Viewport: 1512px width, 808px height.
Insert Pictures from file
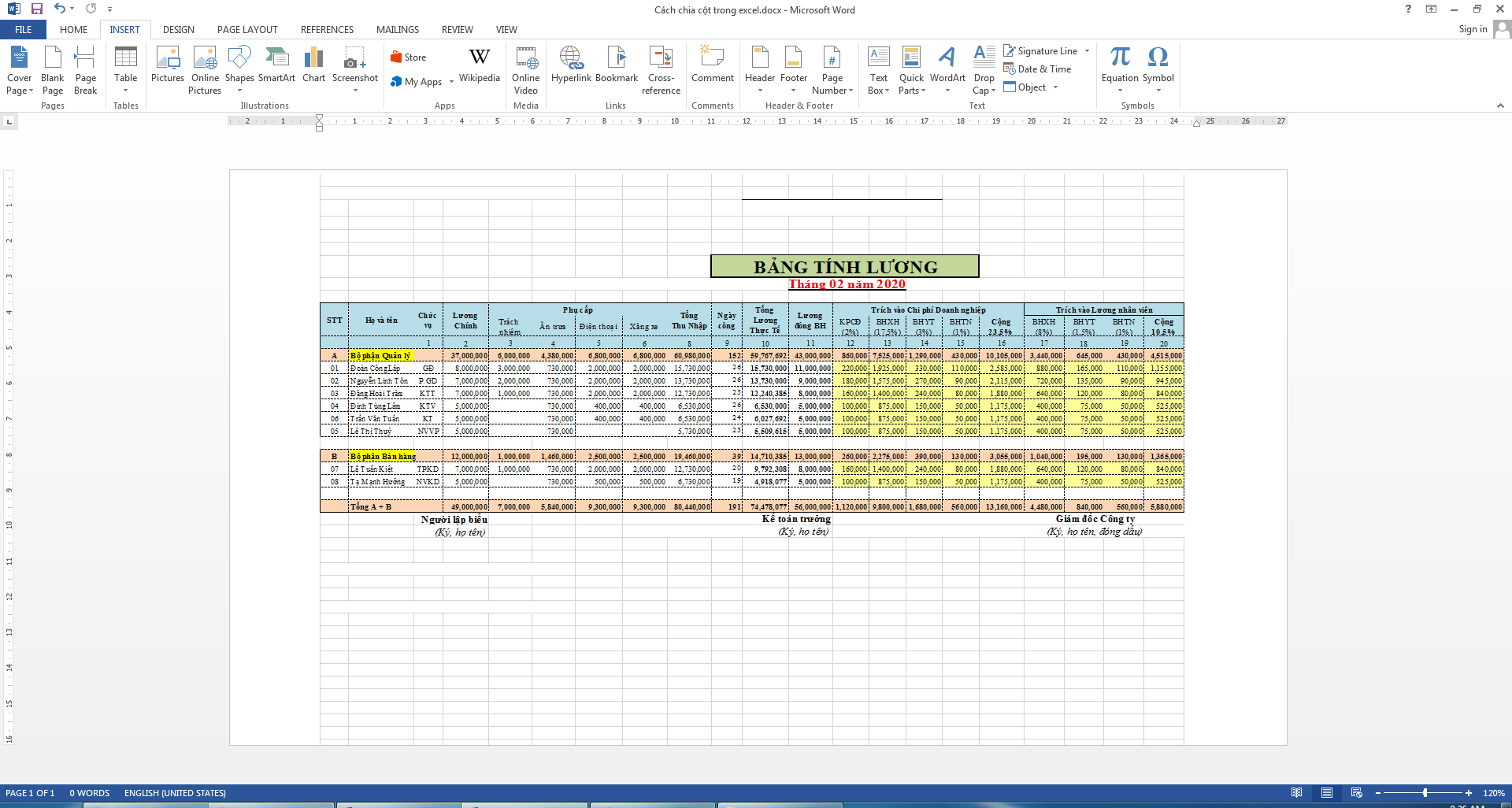tap(168, 65)
